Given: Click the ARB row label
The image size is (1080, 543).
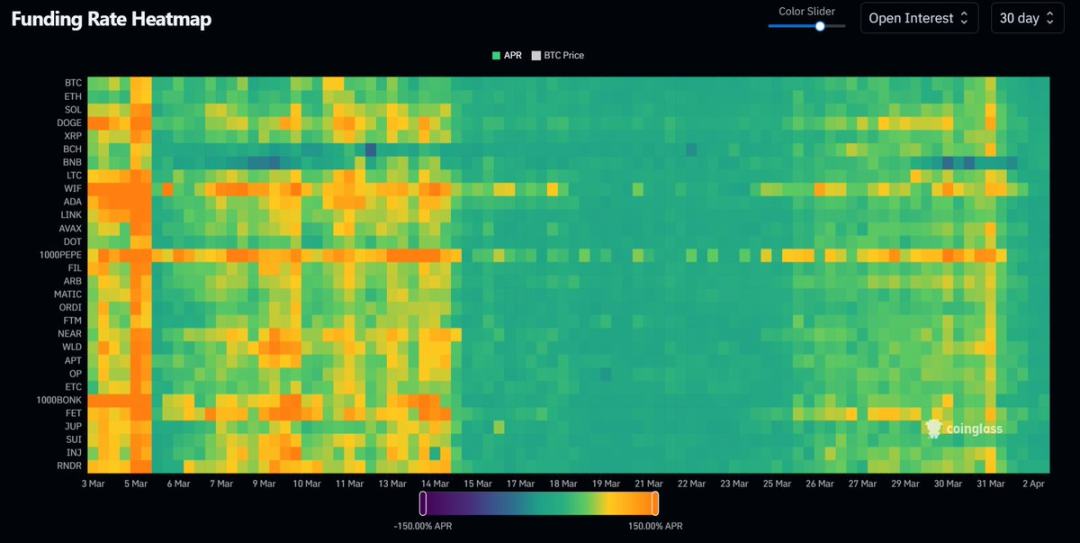Looking at the screenshot, I should pyautogui.click(x=73, y=281).
